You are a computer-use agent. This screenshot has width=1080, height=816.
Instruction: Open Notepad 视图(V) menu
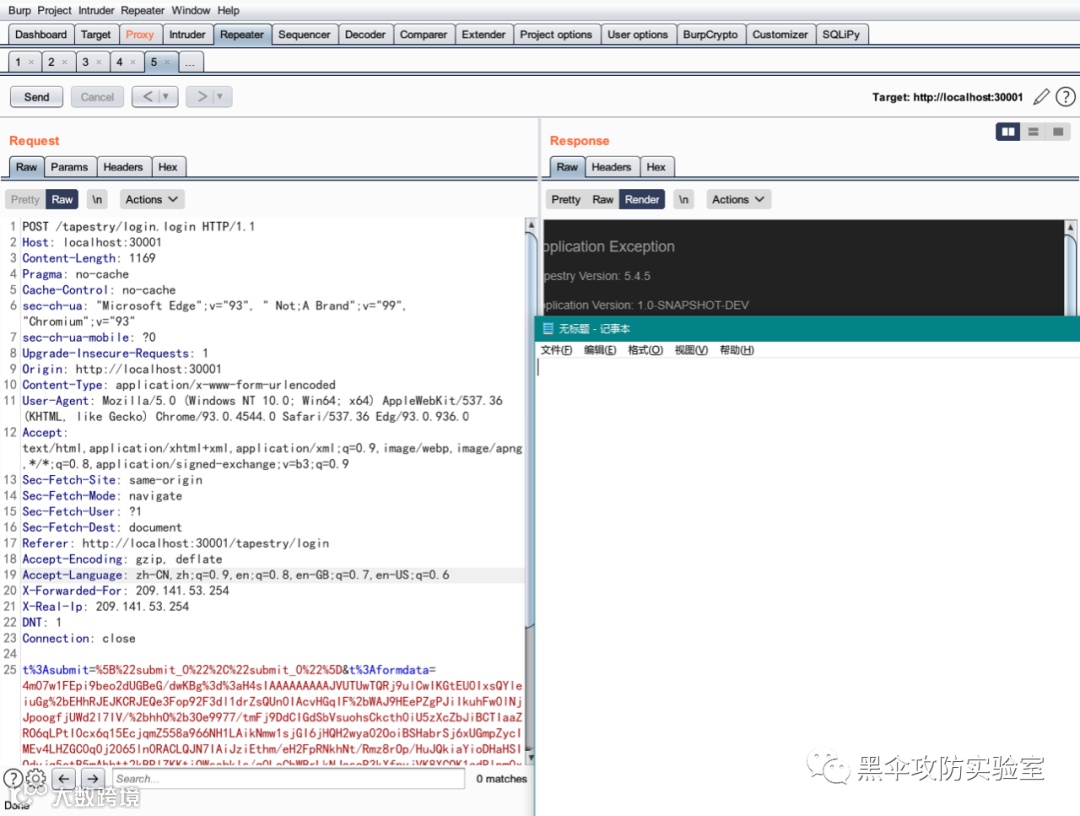(x=692, y=350)
